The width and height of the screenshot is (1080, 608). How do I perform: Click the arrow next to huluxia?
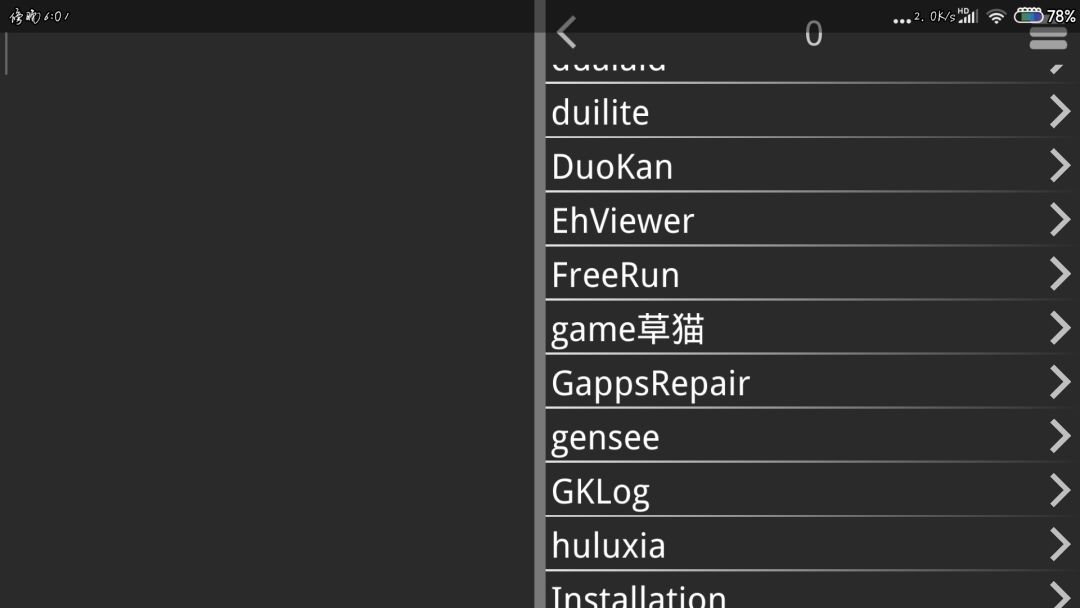click(x=1060, y=545)
